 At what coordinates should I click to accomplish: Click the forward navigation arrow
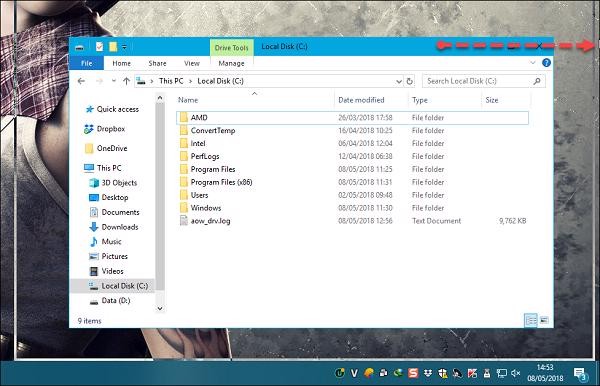(x=99, y=81)
